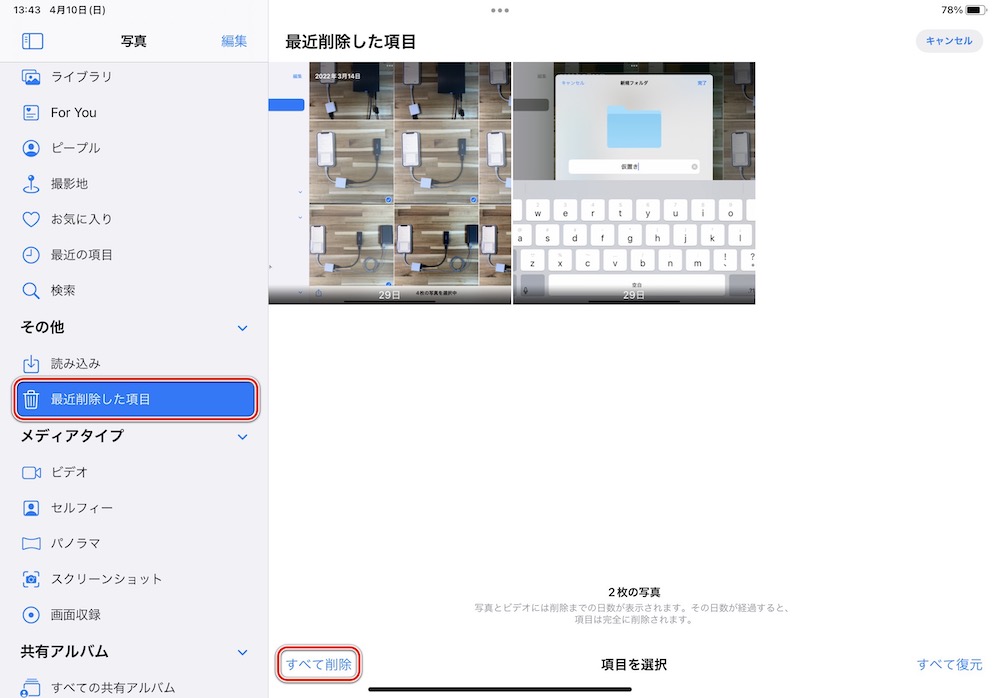Click the Selfies portrait icon
The height and width of the screenshot is (698, 1000).
click(31, 508)
